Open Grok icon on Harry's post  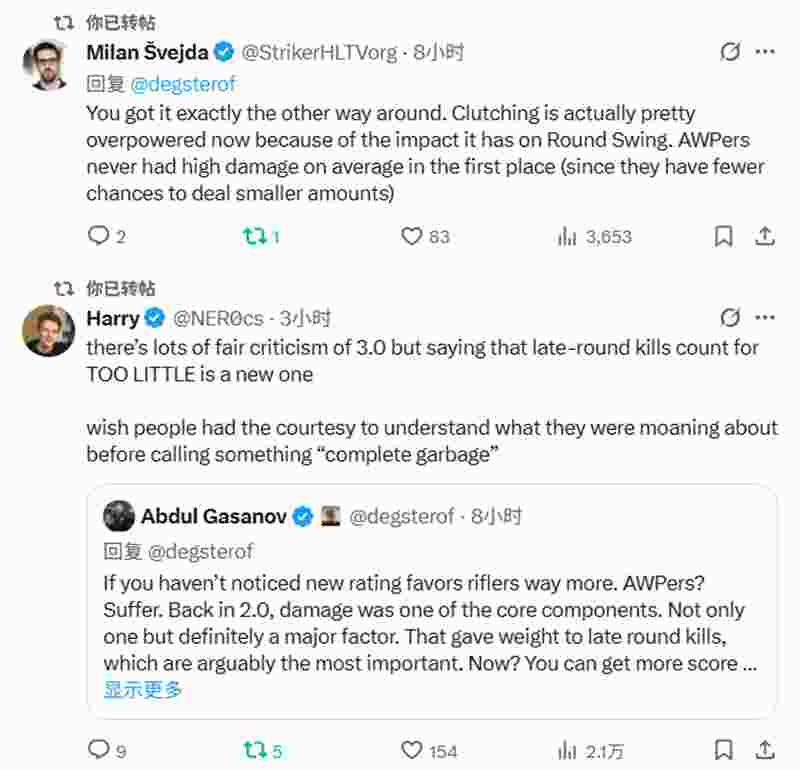click(729, 318)
